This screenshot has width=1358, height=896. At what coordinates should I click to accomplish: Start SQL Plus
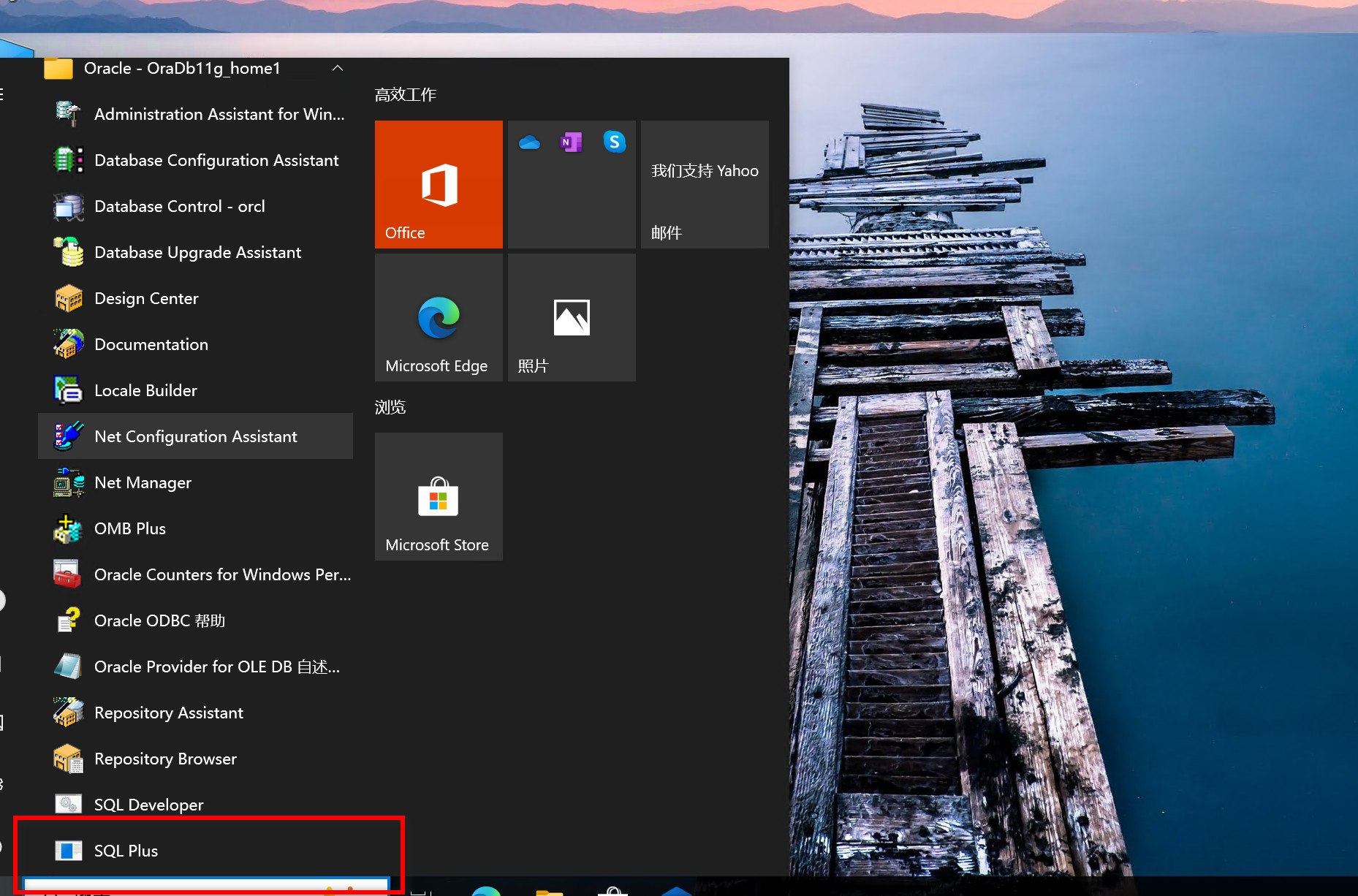coord(126,851)
